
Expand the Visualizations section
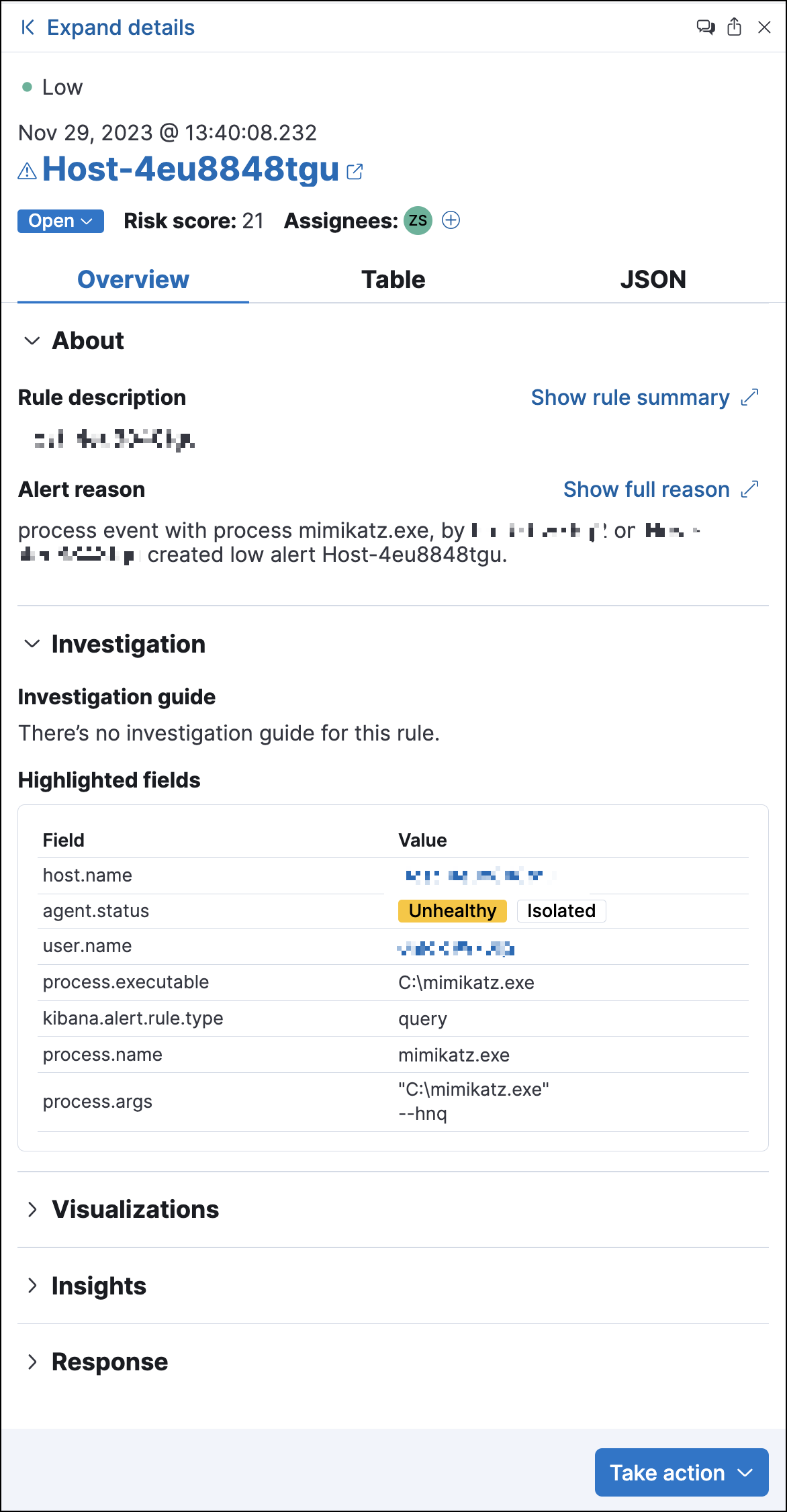click(x=32, y=1210)
